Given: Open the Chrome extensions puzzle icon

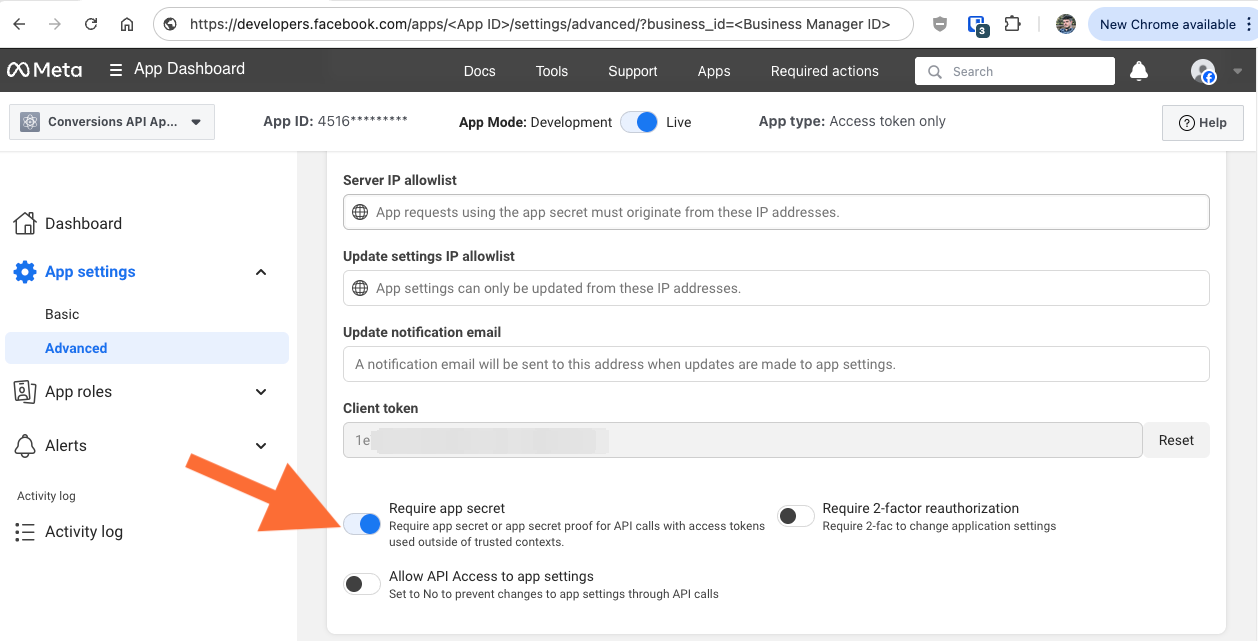Looking at the screenshot, I should click(1013, 24).
